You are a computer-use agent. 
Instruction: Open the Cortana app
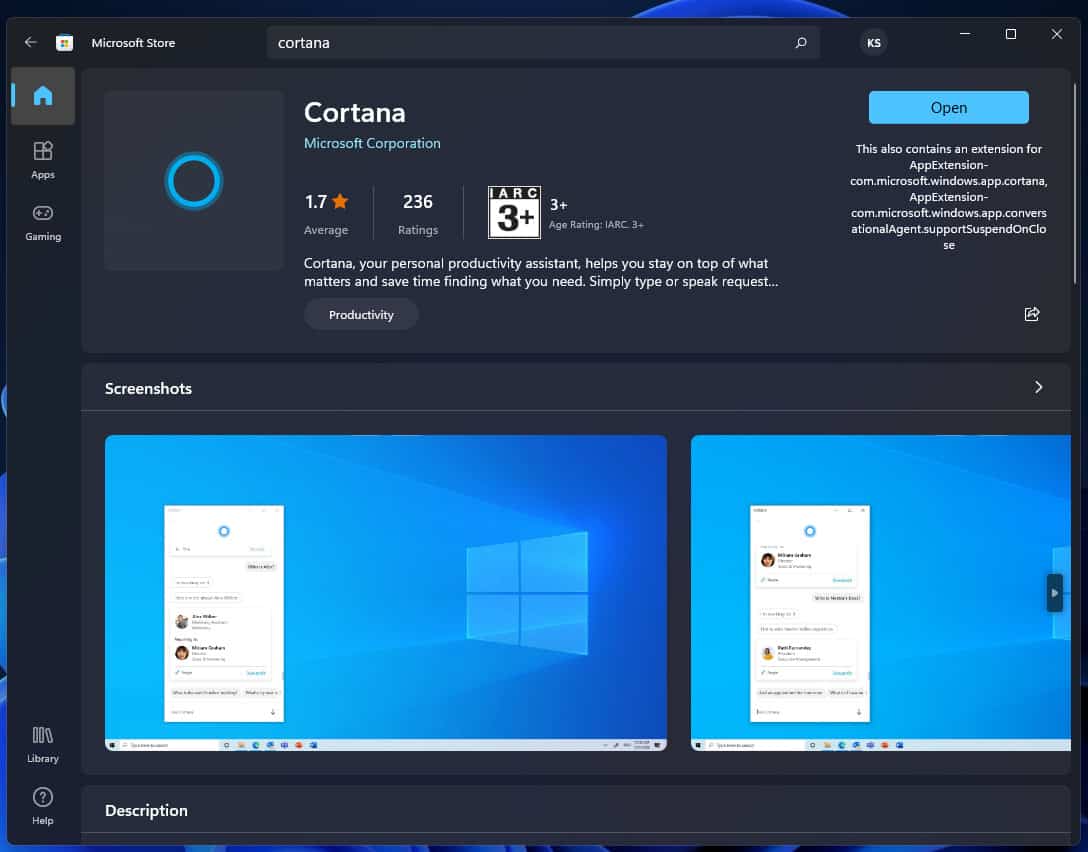pyautogui.click(x=949, y=108)
